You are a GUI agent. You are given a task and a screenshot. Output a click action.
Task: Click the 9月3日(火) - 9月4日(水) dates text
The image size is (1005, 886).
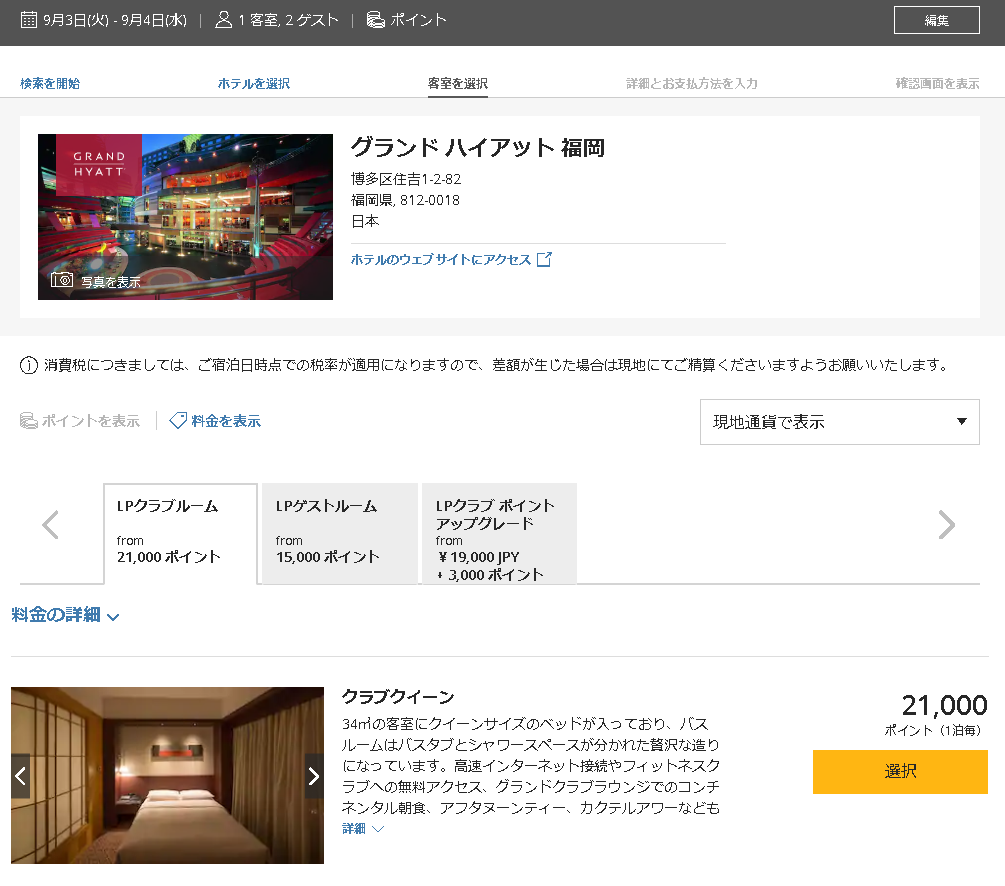[x=115, y=20]
